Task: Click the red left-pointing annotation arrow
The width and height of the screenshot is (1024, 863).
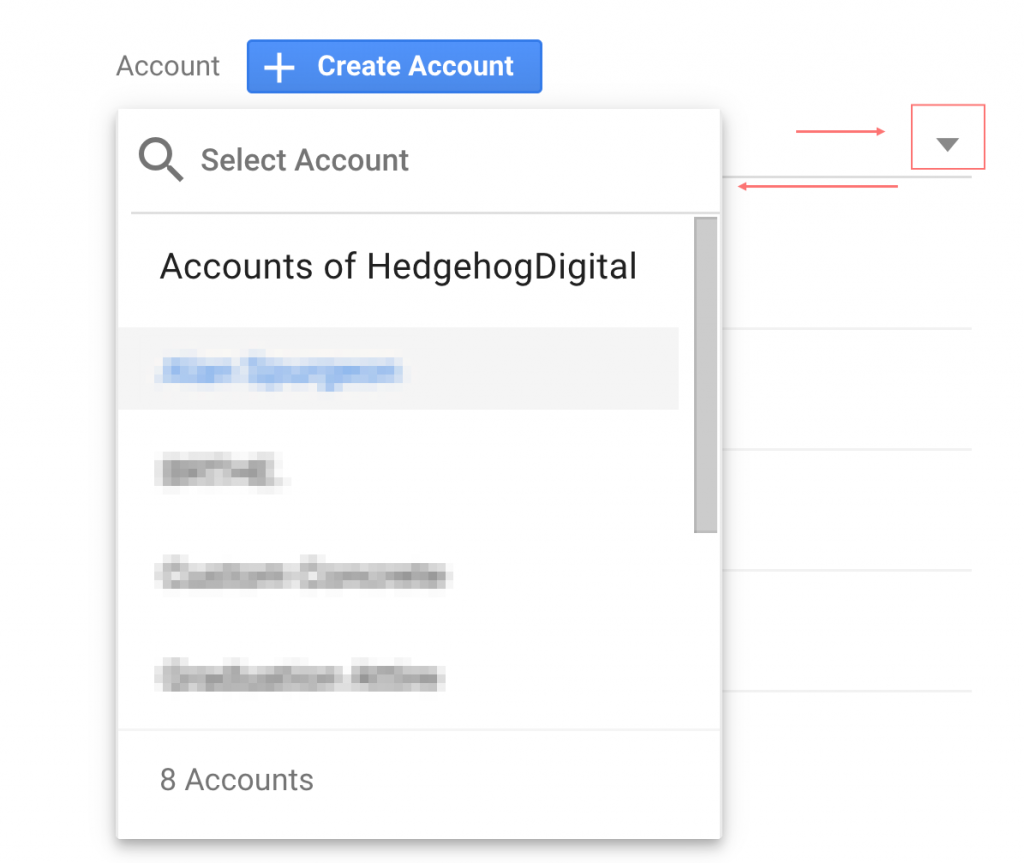Action: (x=818, y=186)
